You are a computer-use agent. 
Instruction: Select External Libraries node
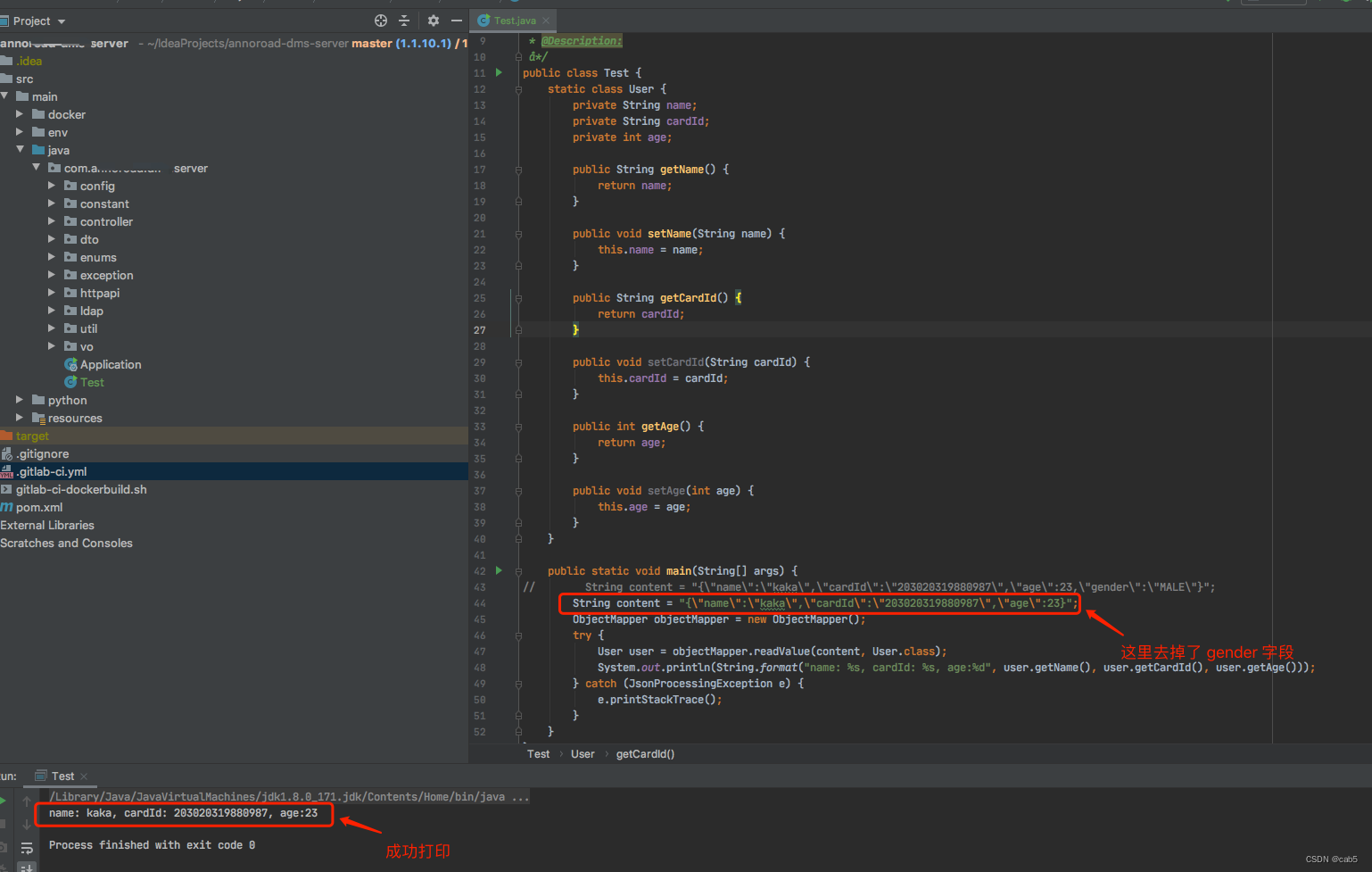tap(47, 525)
